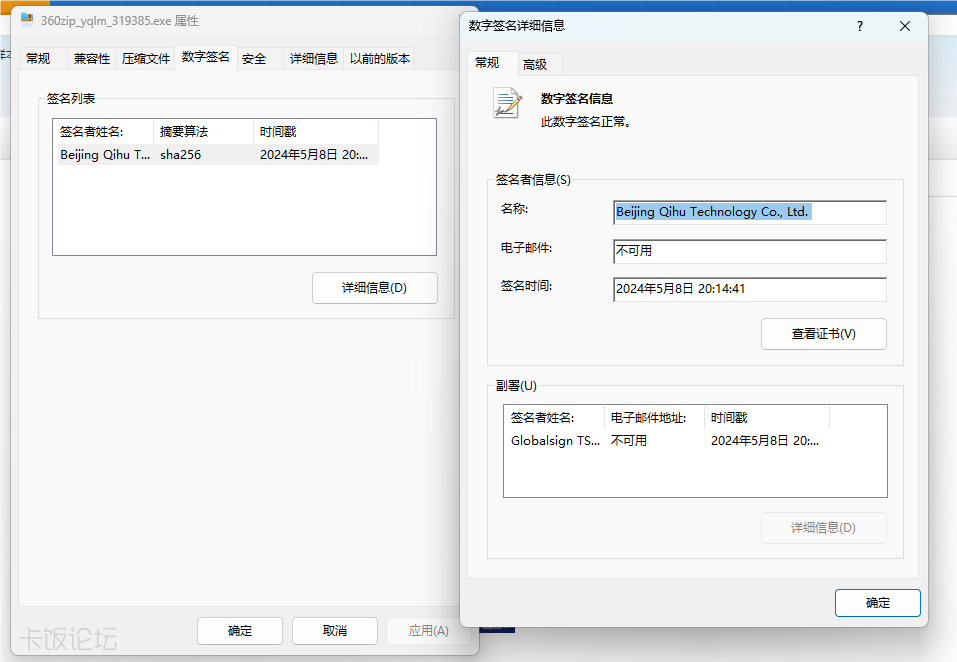Viewport: 957px width, 662px height.
Task: Click the 签名时间 field showing 20:14:41
Action: tap(749, 289)
